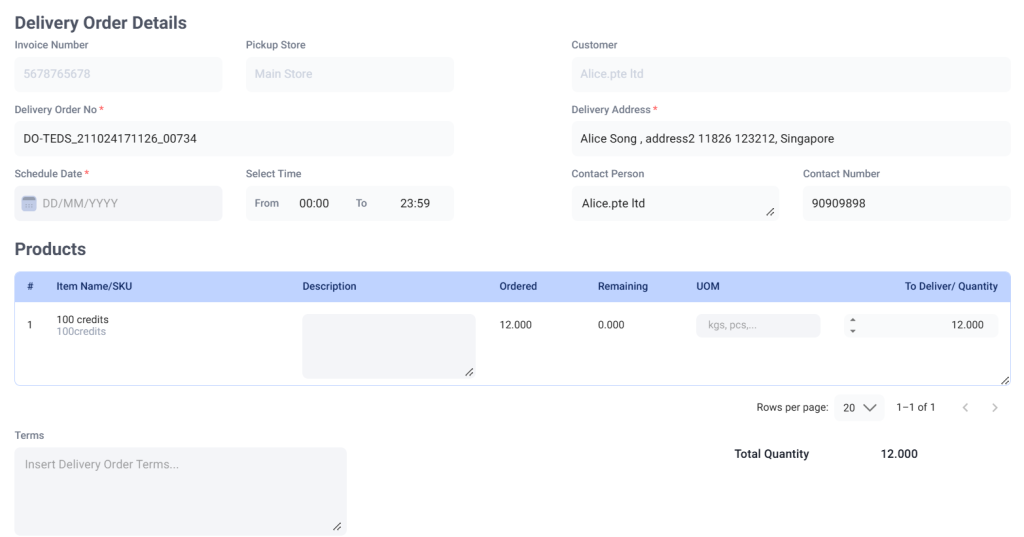Decrease To Deliver quantity with down arrow
Viewport: 1024px width, 537px height.
click(853, 331)
